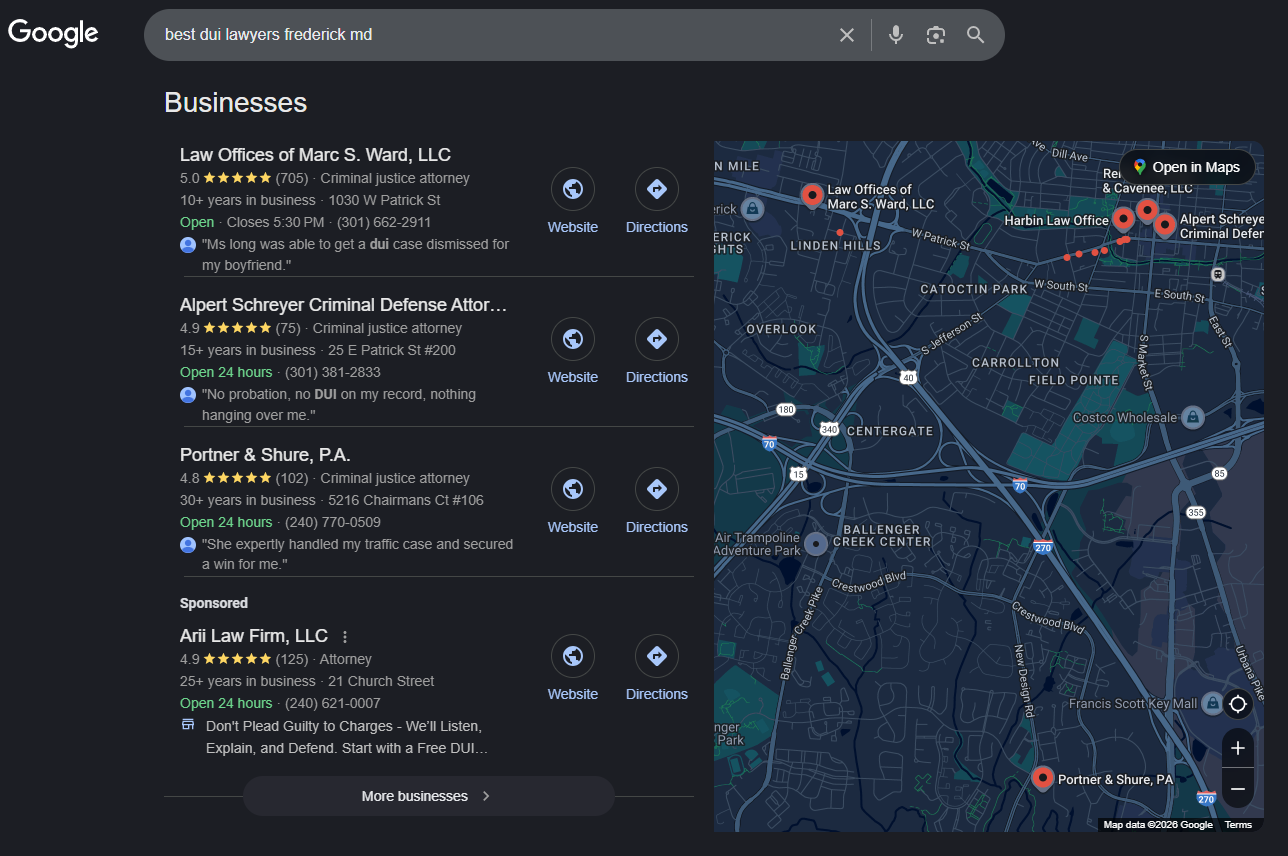This screenshot has height=856, width=1288.
Task: Click the map Terms link
Action: coord(1238,825)
